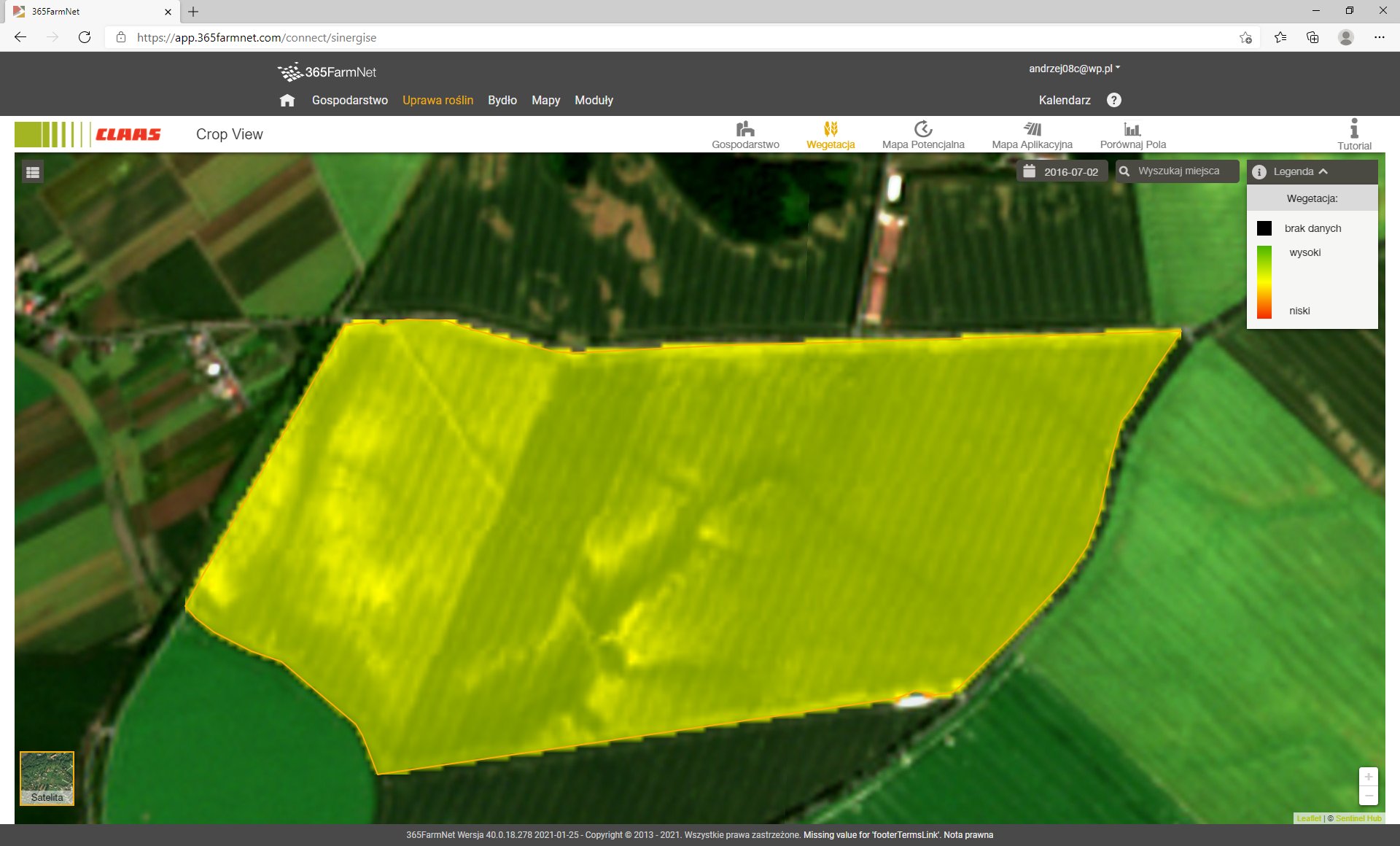The image size is (1400, 846).
Task: Open the Nota prawna footer link
Action: pos(968,835)
